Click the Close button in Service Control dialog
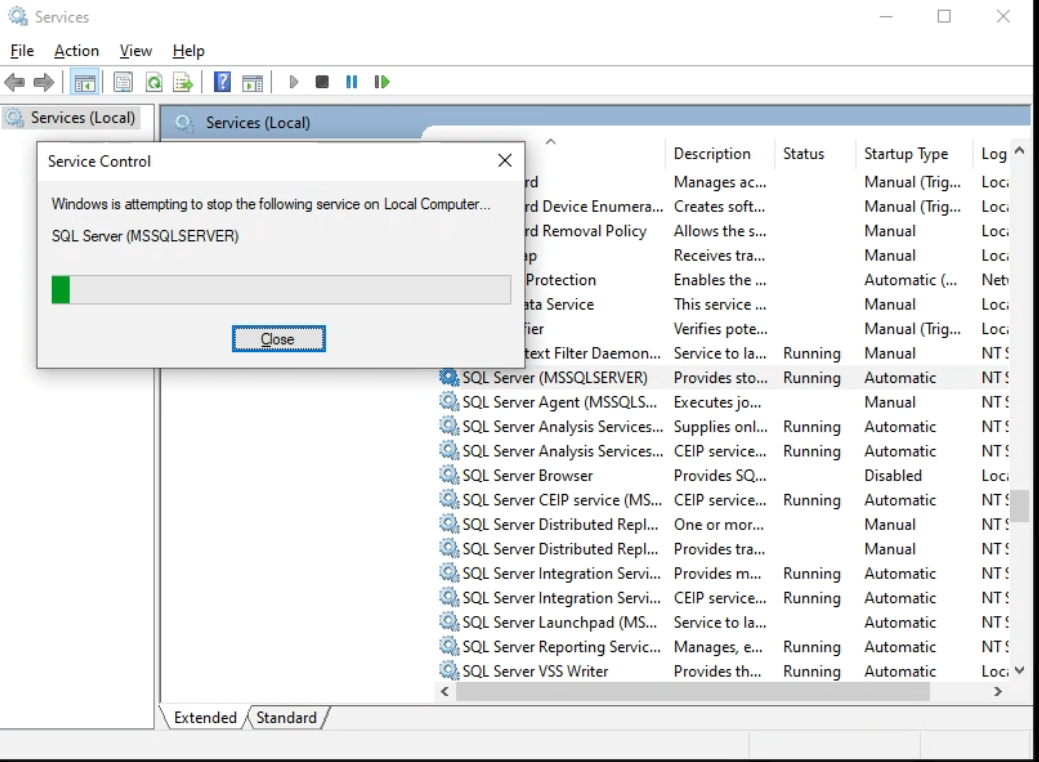The height and width of the screenshot is (762, 1039). (x=278, y=339)
